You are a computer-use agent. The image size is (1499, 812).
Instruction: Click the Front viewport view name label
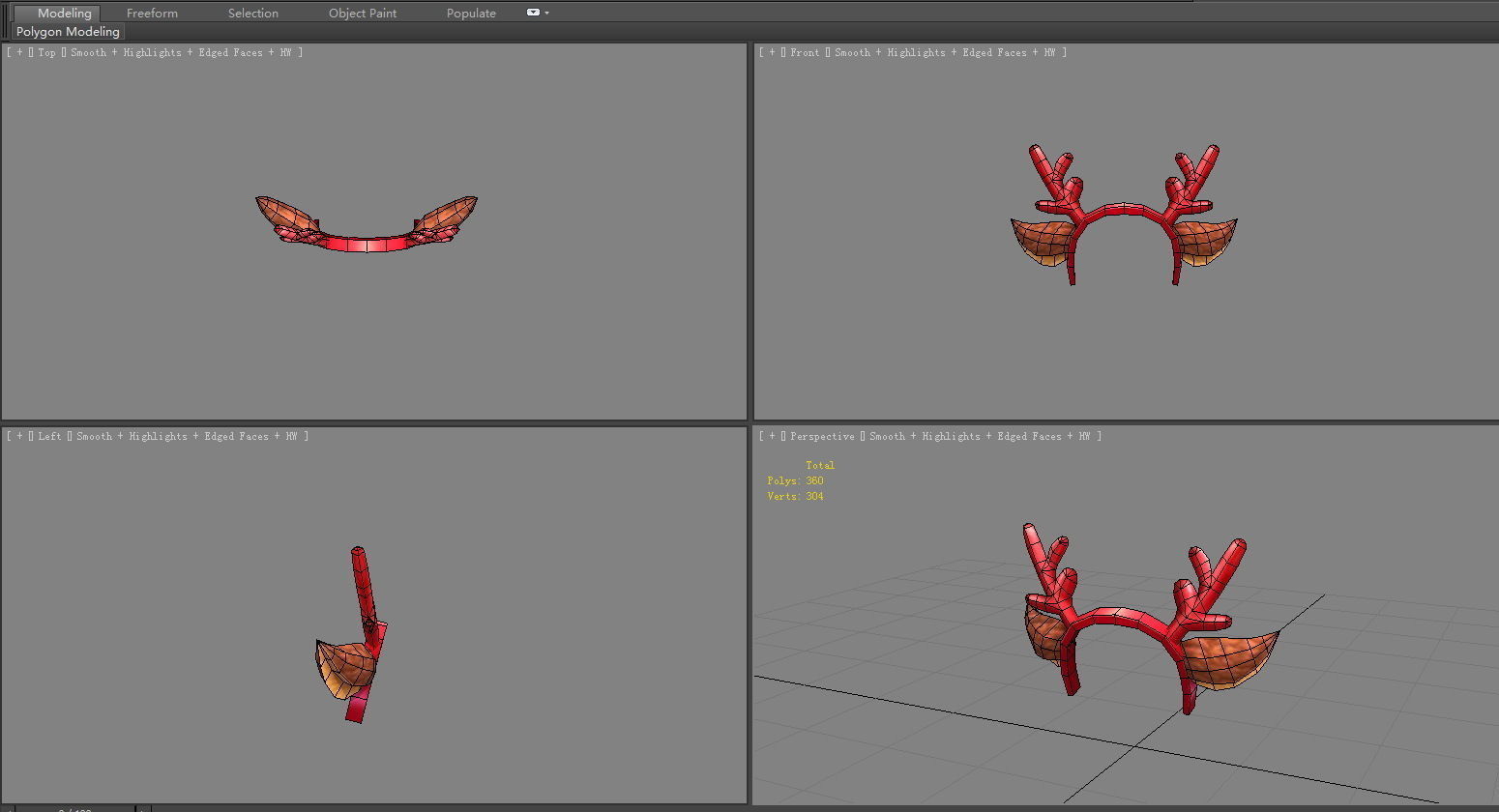tap(805, 53)
